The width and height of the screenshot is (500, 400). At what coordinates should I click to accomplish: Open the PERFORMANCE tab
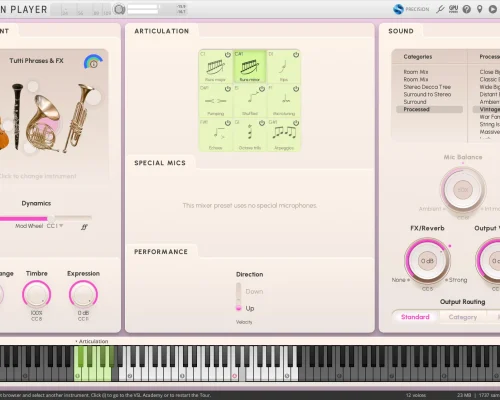[x=161, y=252]
